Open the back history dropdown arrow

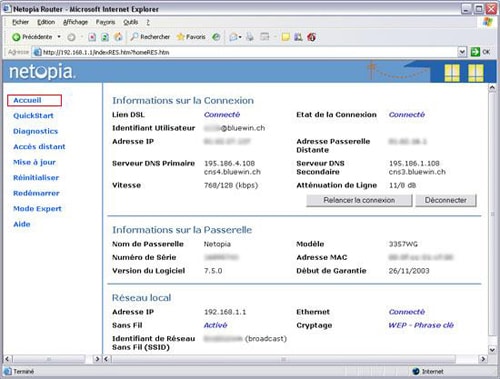click(59, 37)
